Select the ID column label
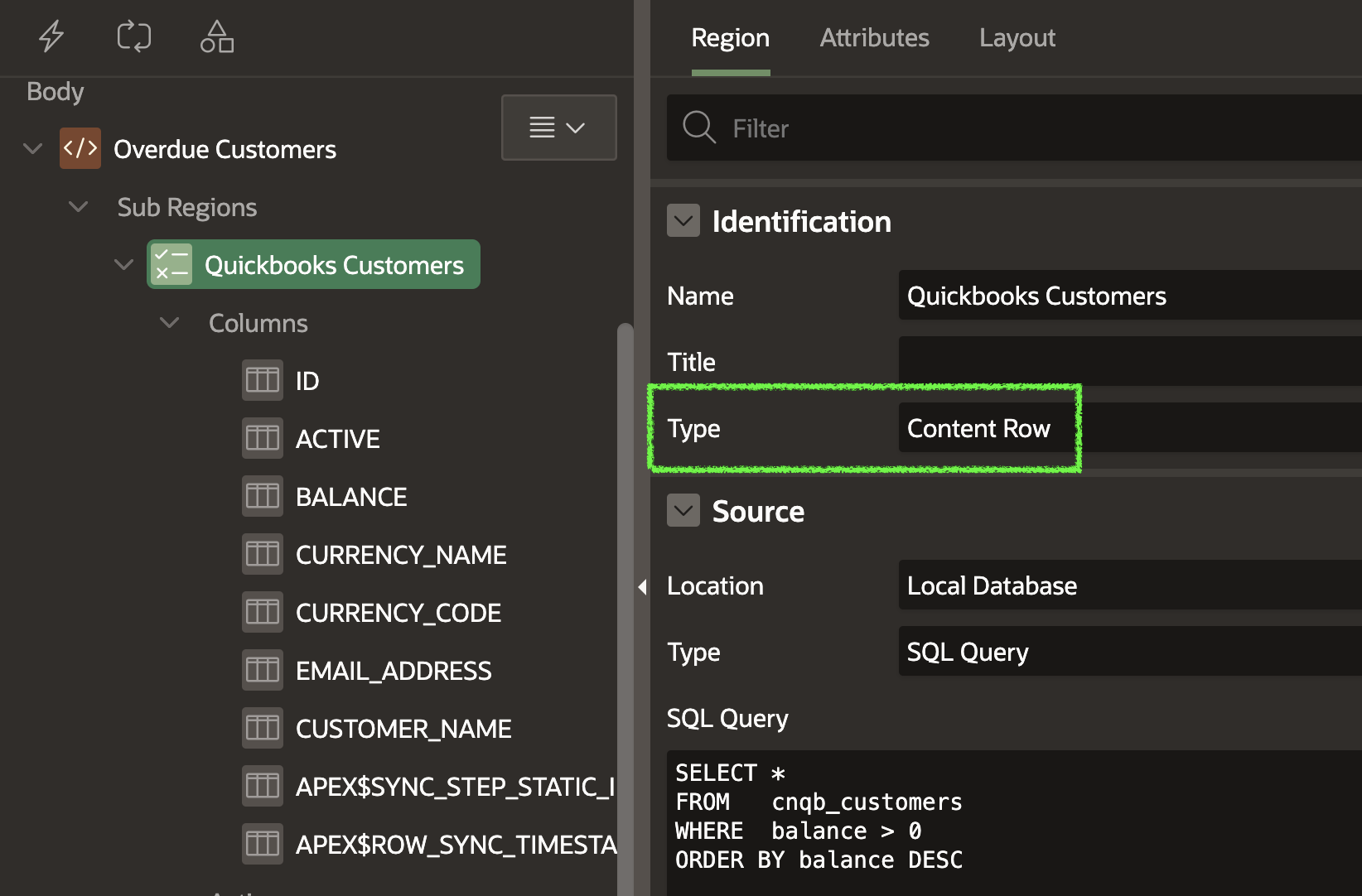 coord(307,381)
